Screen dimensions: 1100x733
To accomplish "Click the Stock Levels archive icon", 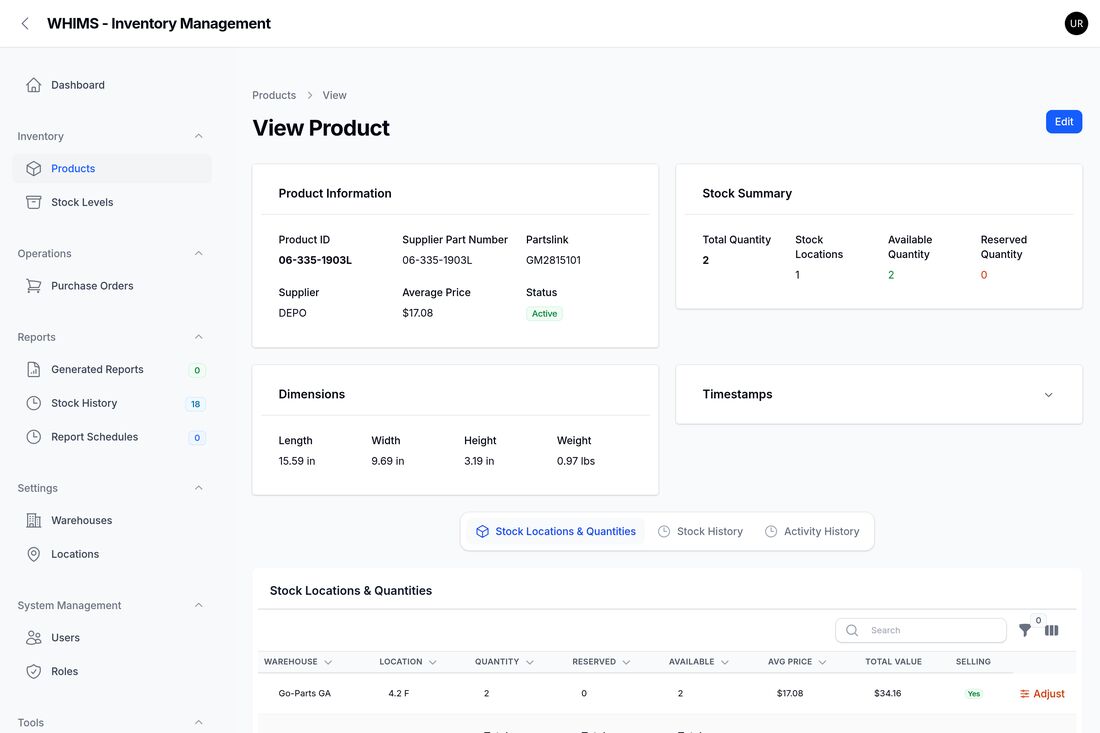I will pyautogui.click(x=33, y=202).
